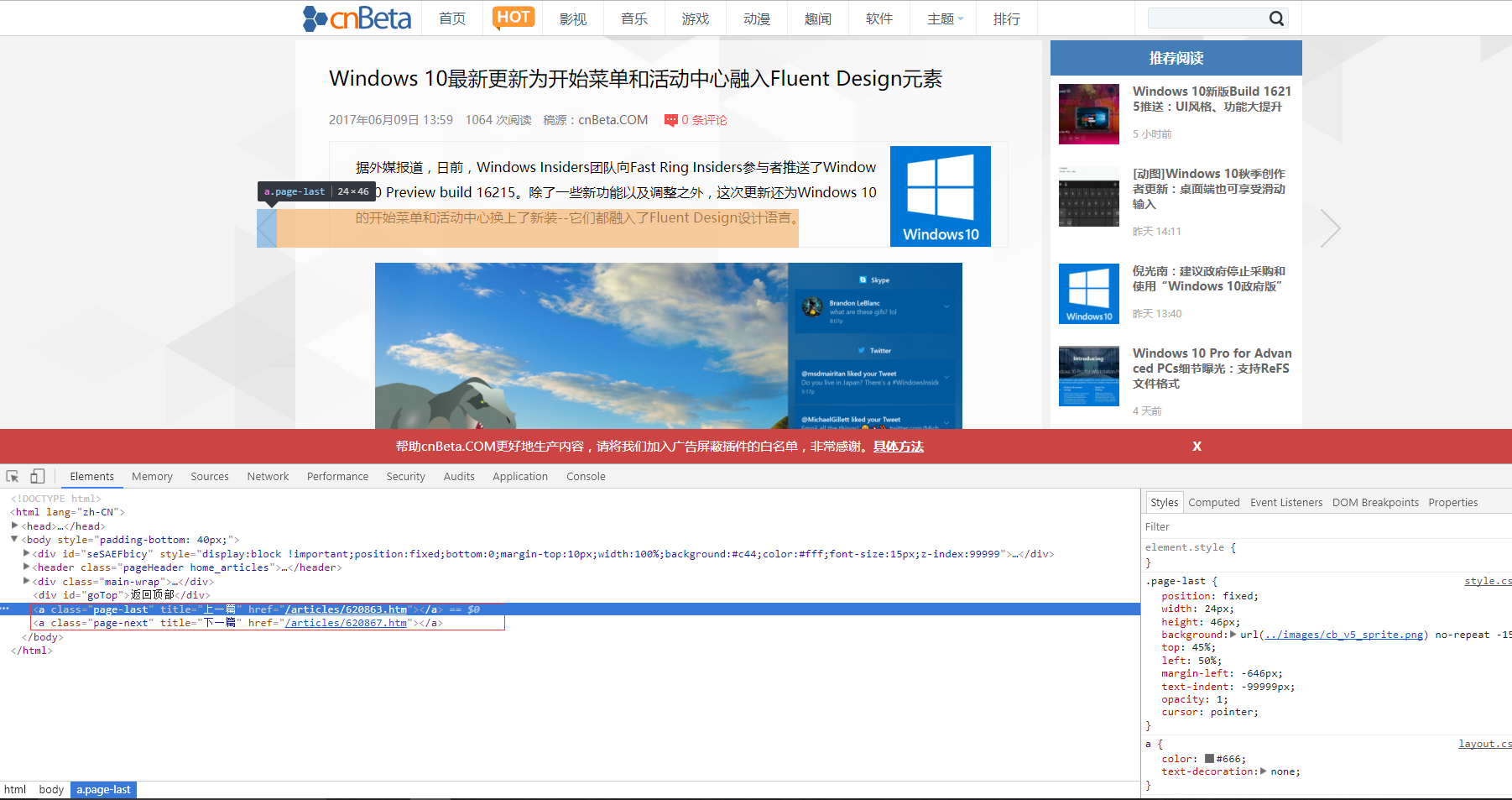Viewport: 1512px width, 800px height.
Task: Collapse the body element node
Action: coord(14,539)
